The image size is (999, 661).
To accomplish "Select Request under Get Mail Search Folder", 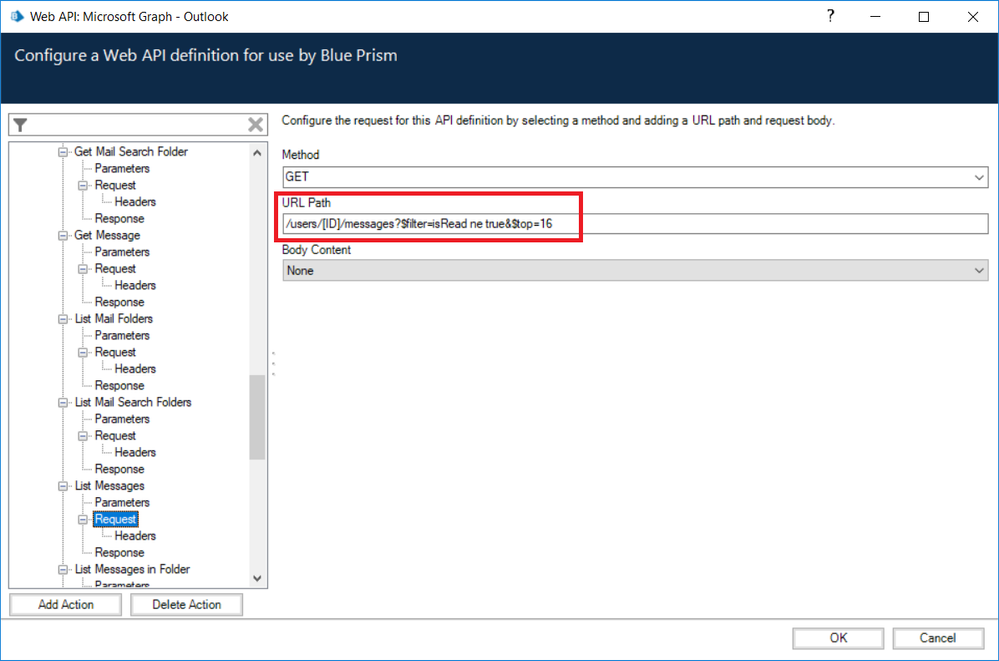I will tap(115, 185).
